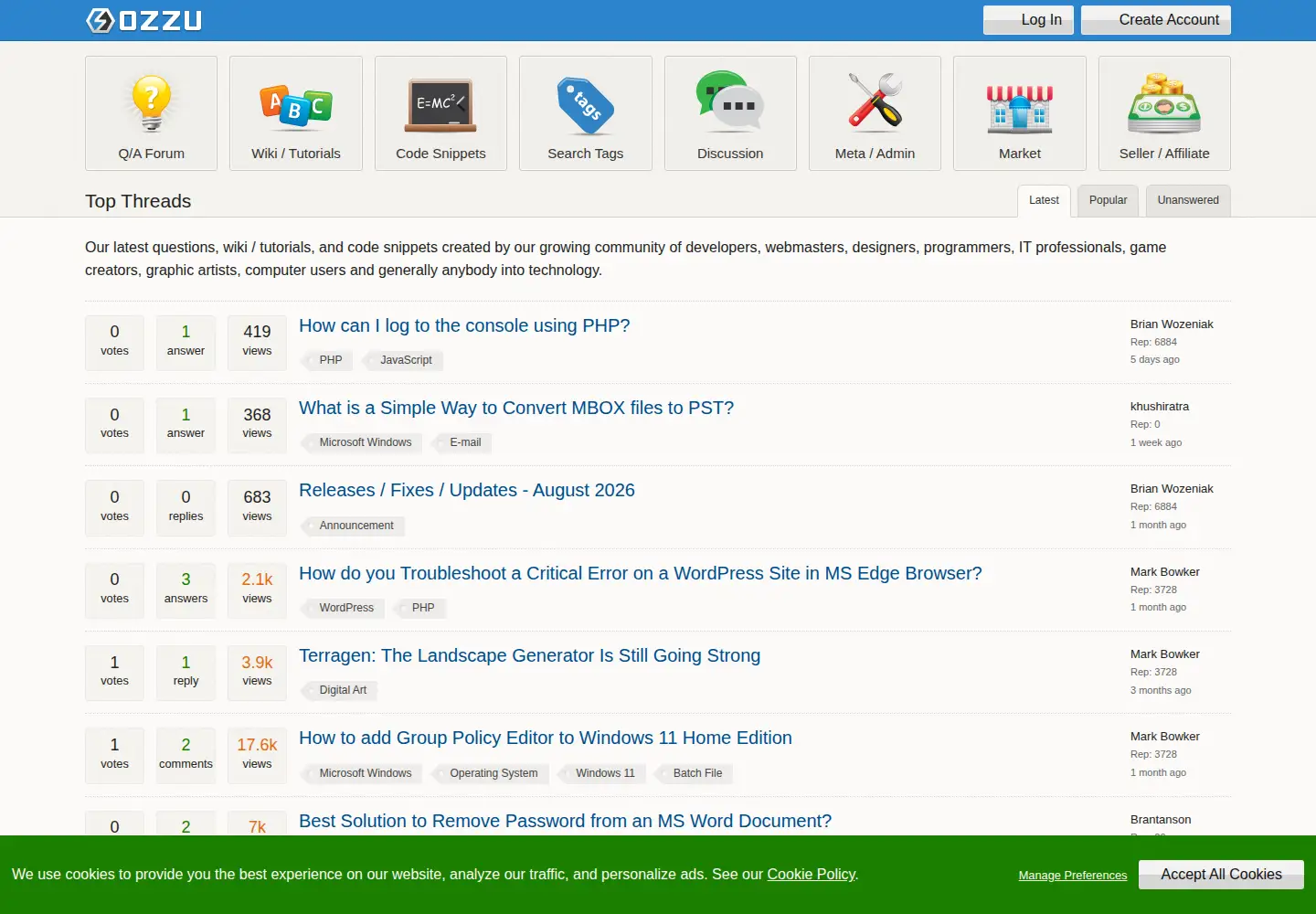1316x914 pixels.
Task: Open thread about logging to console using PHP
Action: pyautogui.click(x=464, y=326)
